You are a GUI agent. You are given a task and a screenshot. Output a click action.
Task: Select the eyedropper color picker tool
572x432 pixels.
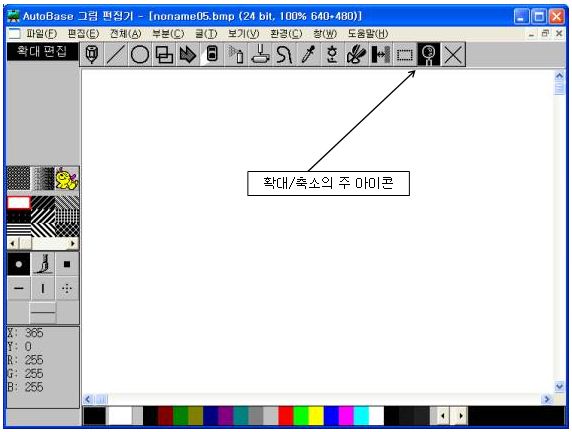(x=309, y=54)
